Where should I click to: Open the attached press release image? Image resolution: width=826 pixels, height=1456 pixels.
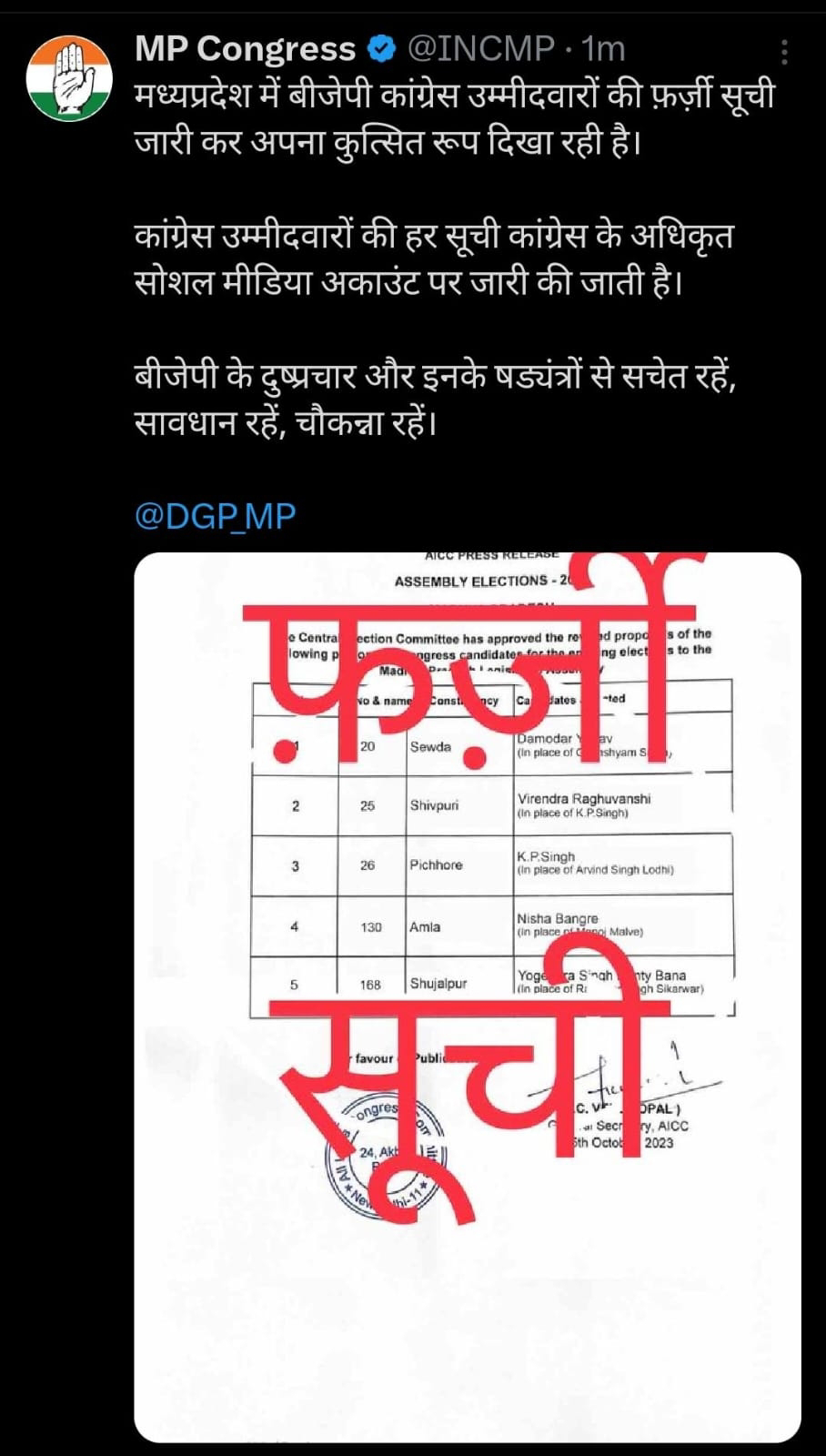(468, 996)
